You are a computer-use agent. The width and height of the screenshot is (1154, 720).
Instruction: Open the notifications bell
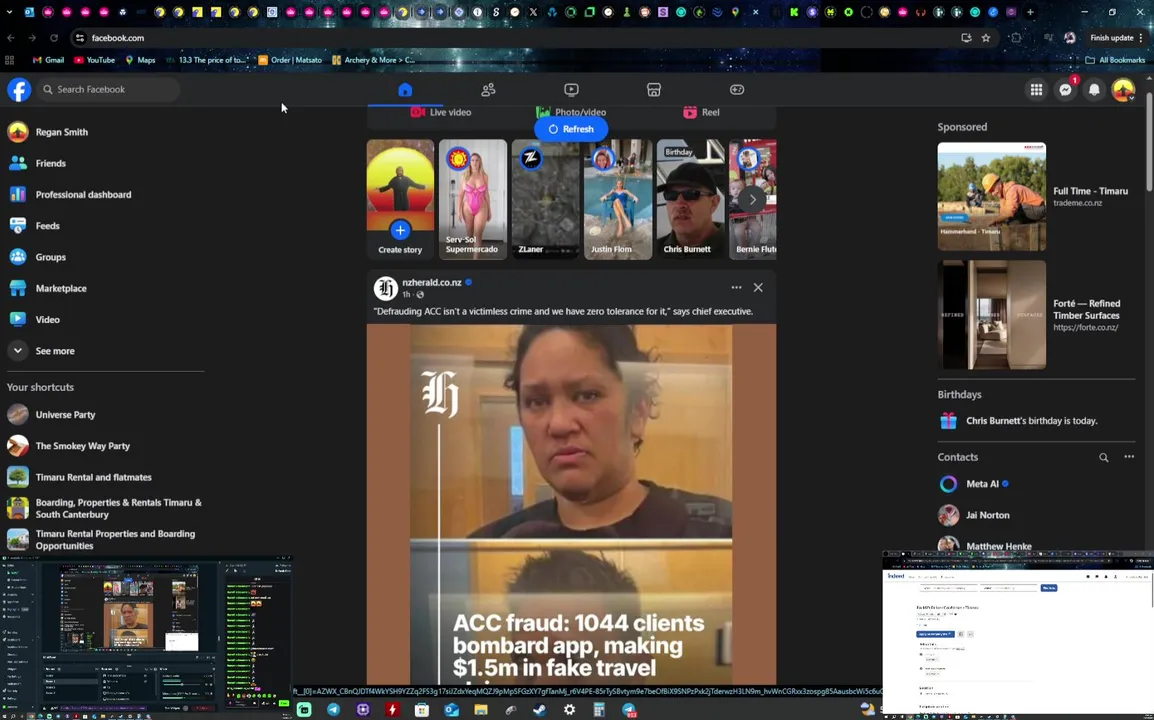point(1094,90)
